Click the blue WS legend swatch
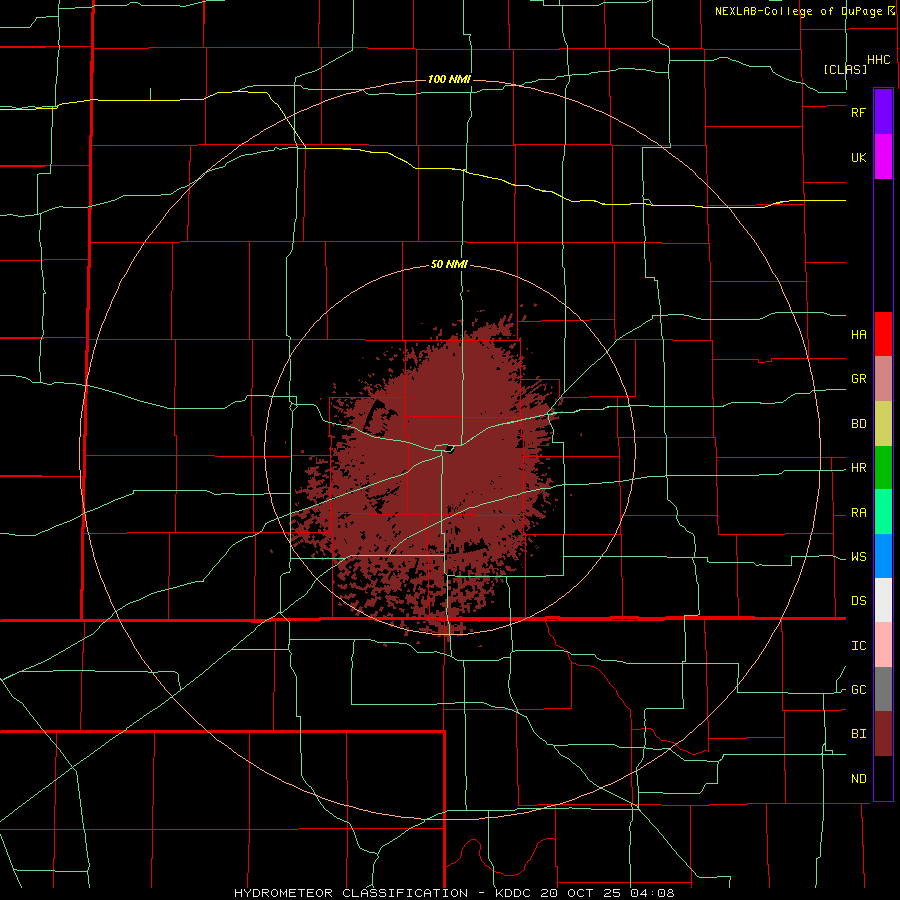900x900 pixels. [883, 556]
